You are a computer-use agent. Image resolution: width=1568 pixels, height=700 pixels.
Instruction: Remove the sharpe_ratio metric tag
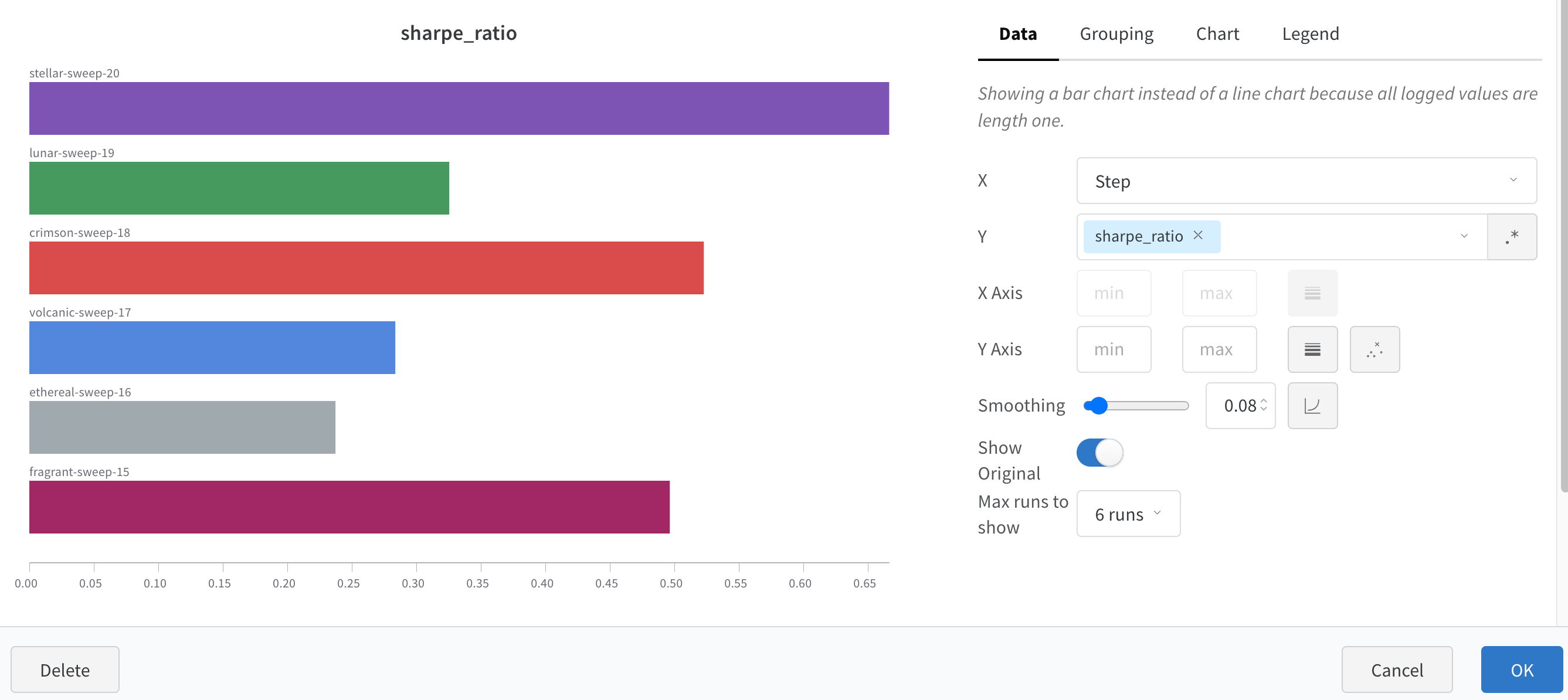coord(1197,236)
